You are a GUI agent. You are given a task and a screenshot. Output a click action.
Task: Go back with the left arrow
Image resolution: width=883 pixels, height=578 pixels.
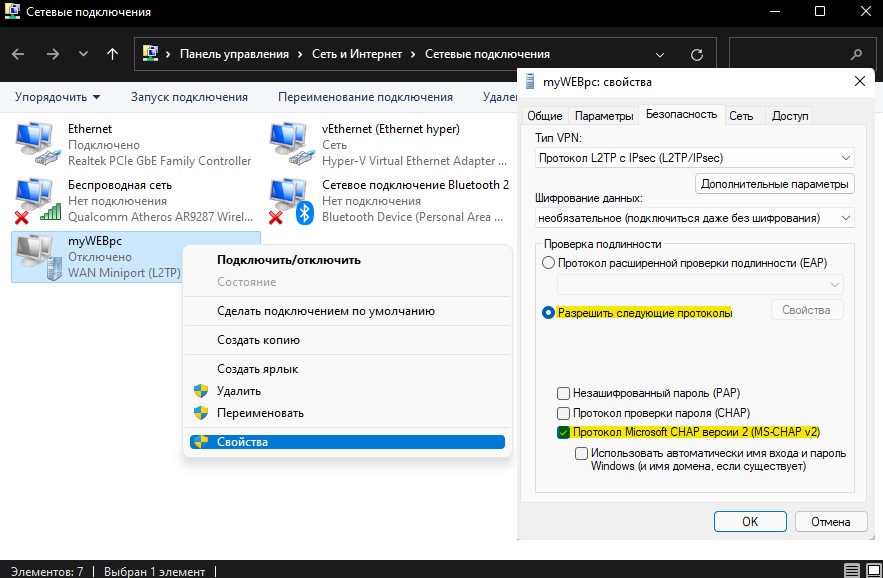(18, 54)
